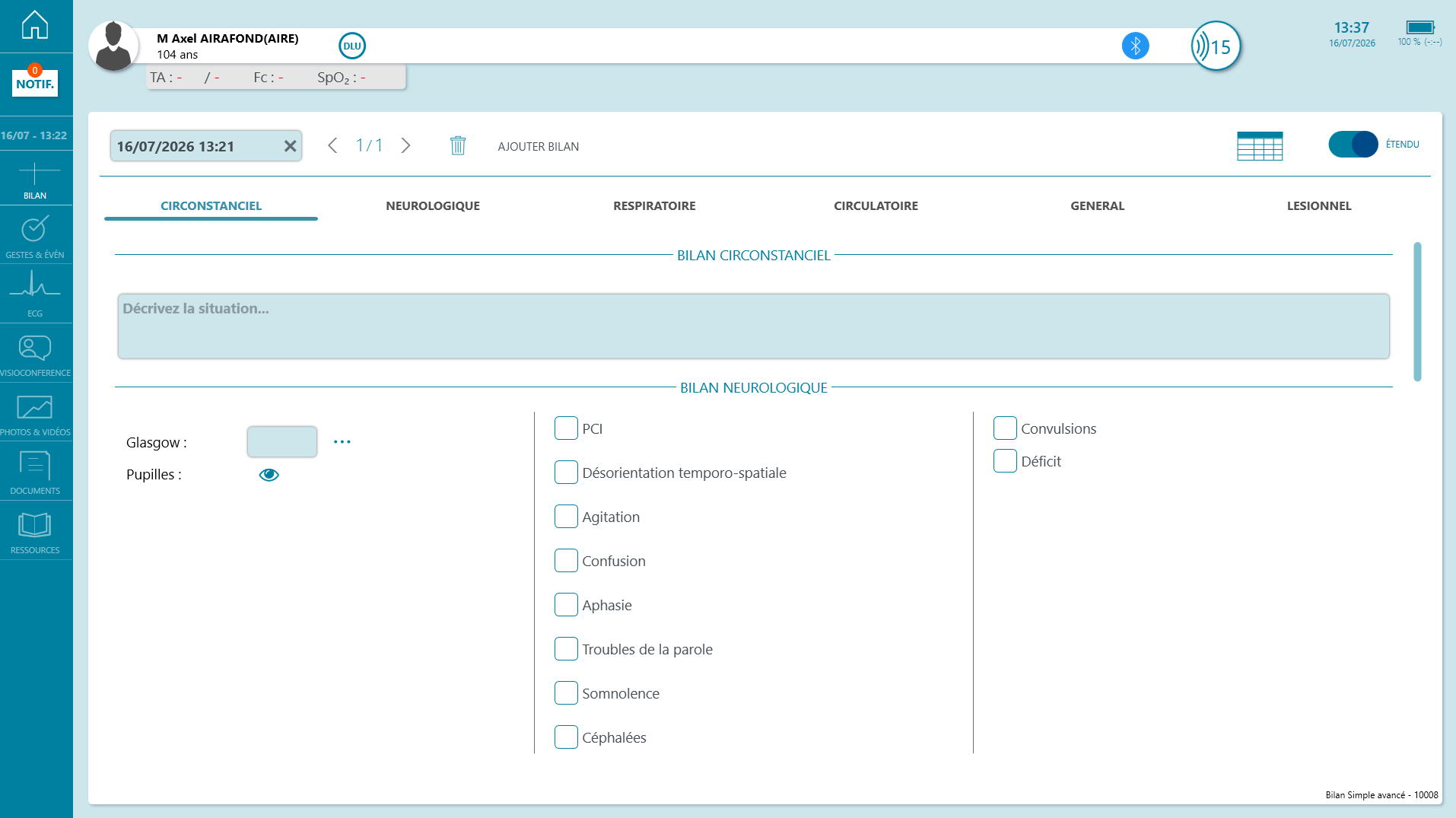Go to previous bilan arrow
Screen dimensions: 1456x818
click(332, 145)
